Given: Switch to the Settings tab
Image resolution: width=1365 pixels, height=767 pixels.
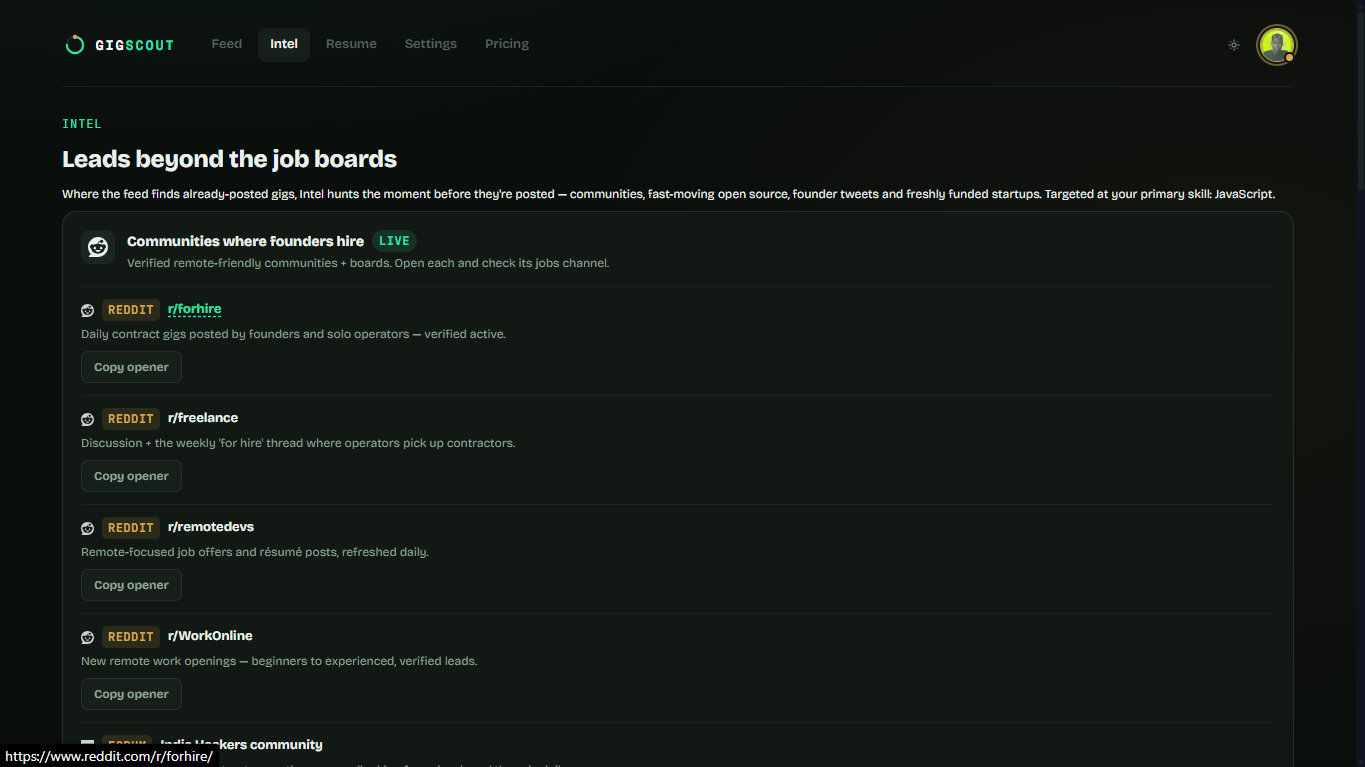Looking at the screenshot, I should (x=431, y=44).
